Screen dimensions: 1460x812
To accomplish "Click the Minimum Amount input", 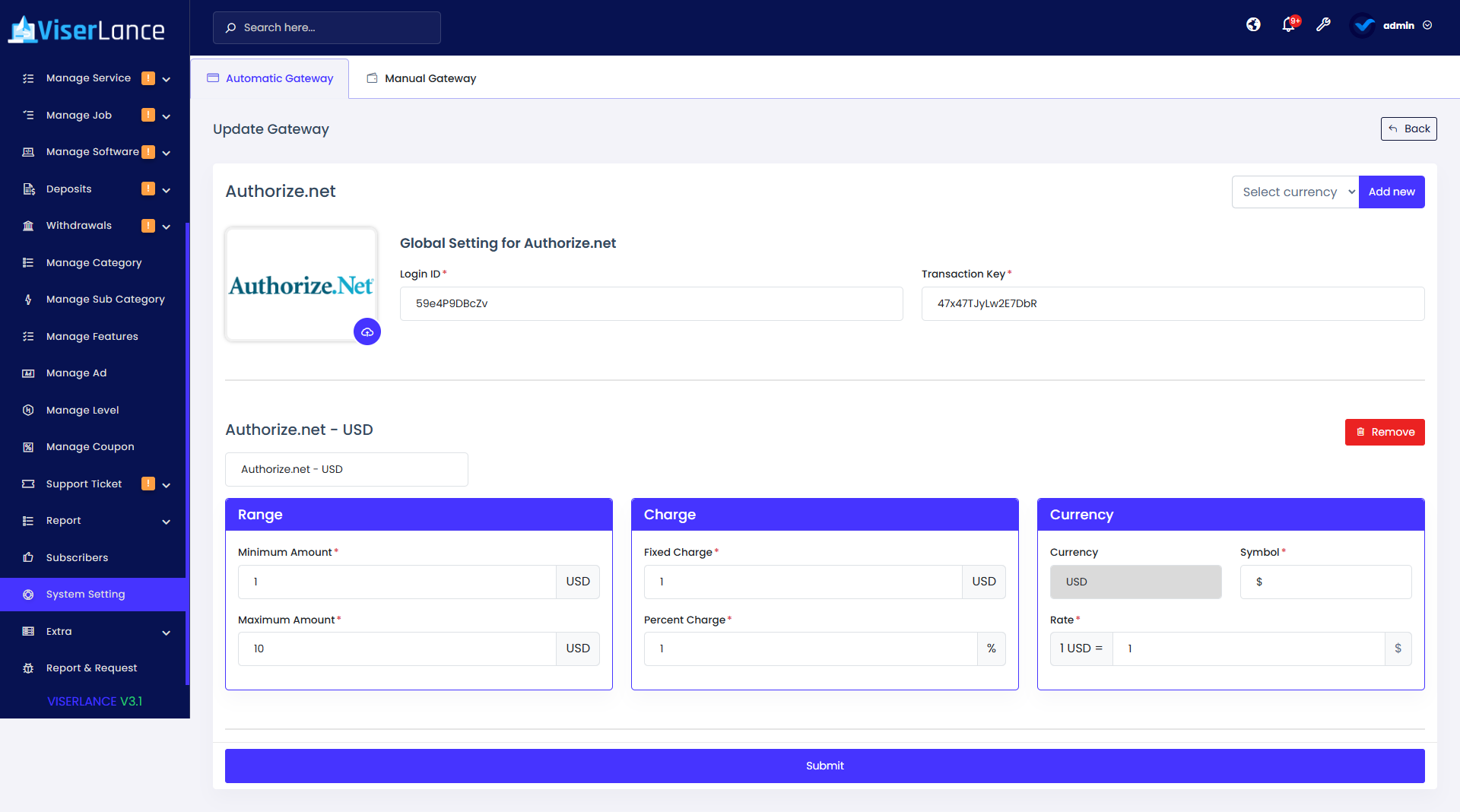I will 397,582.
